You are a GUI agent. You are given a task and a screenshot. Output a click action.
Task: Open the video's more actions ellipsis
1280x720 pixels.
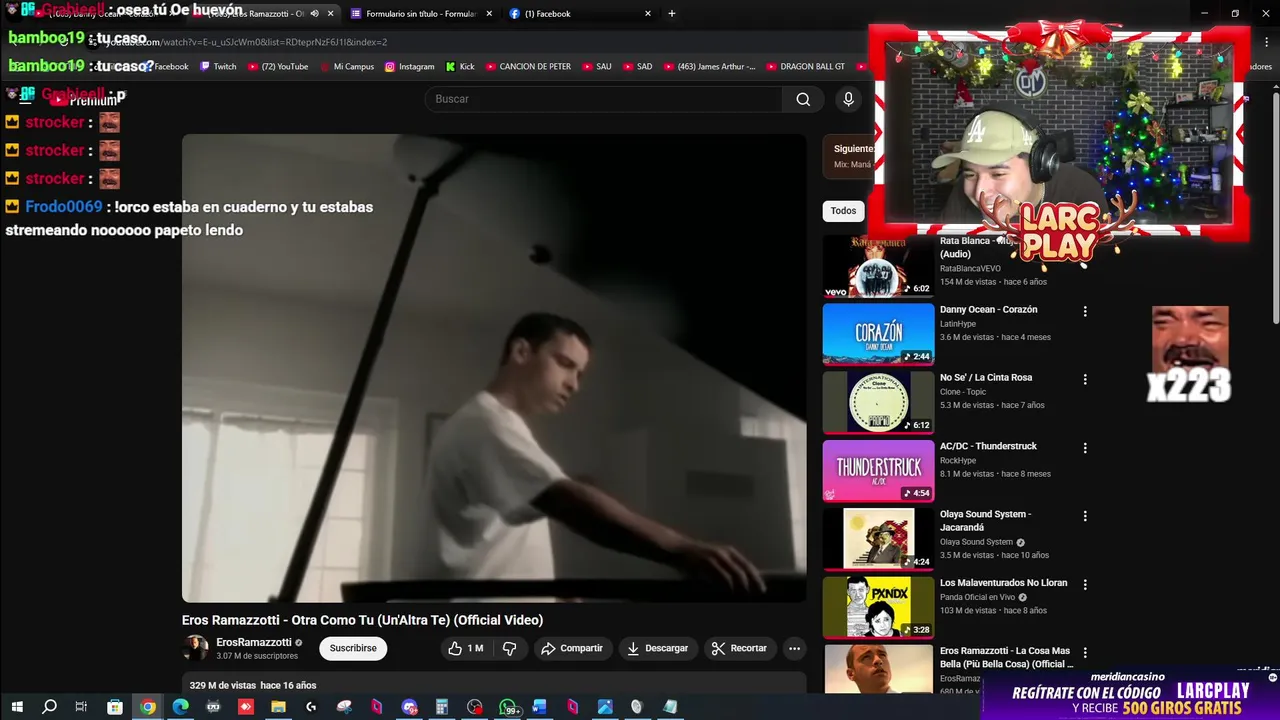[x=794, y=648]
